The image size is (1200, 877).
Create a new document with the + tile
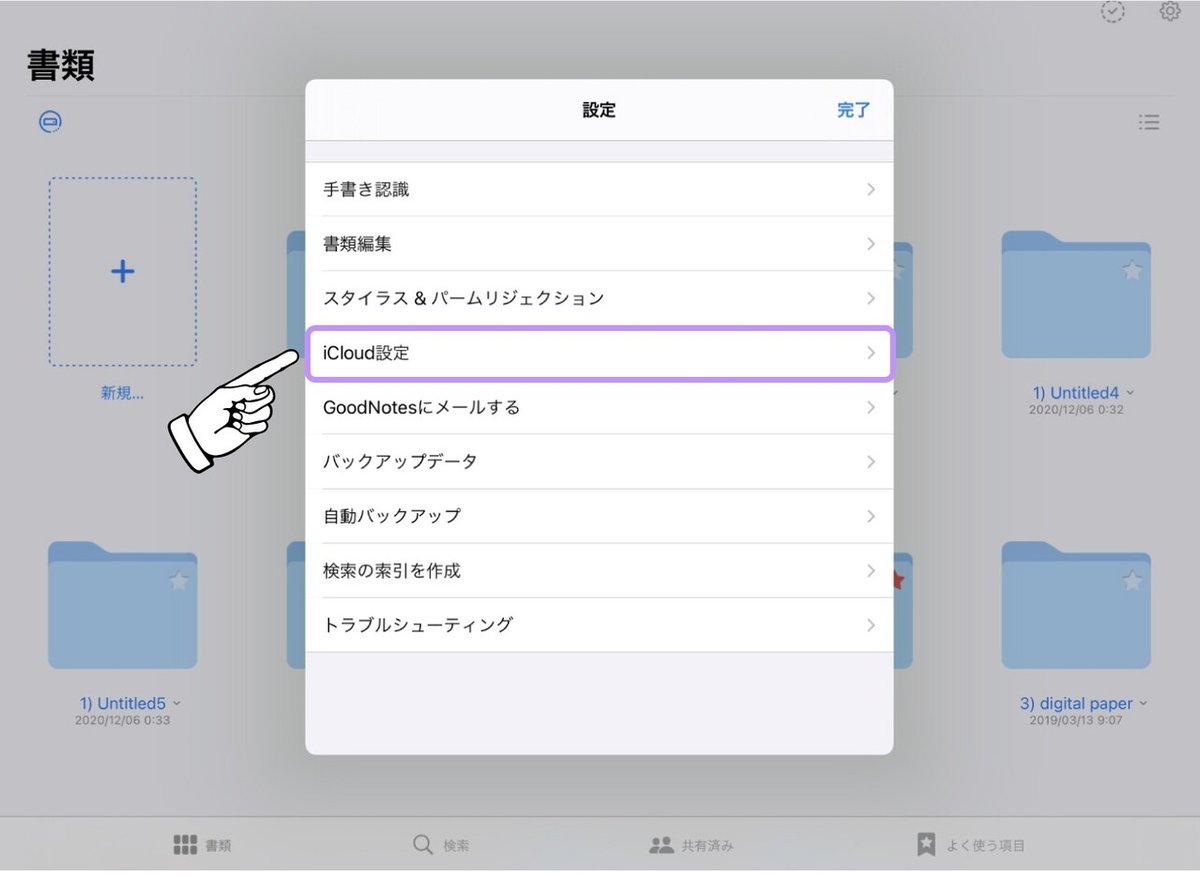coord(122,271)
